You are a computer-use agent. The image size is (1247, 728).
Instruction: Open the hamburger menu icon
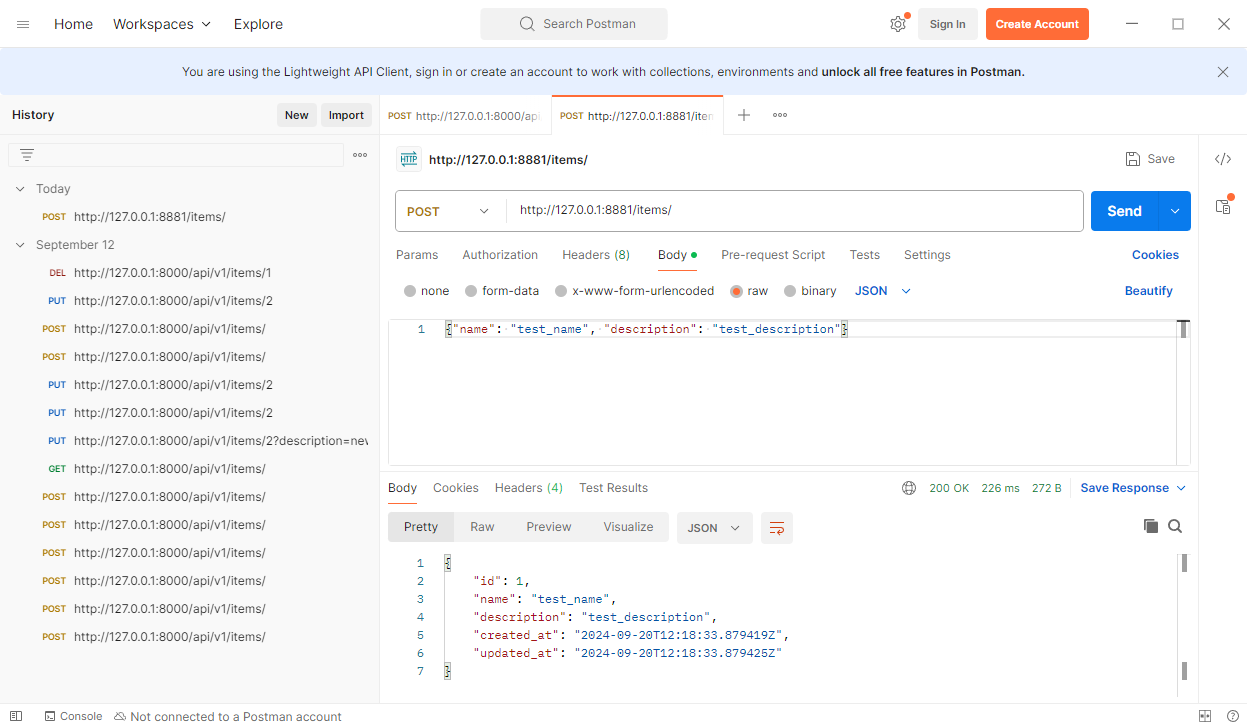(23, 24)
